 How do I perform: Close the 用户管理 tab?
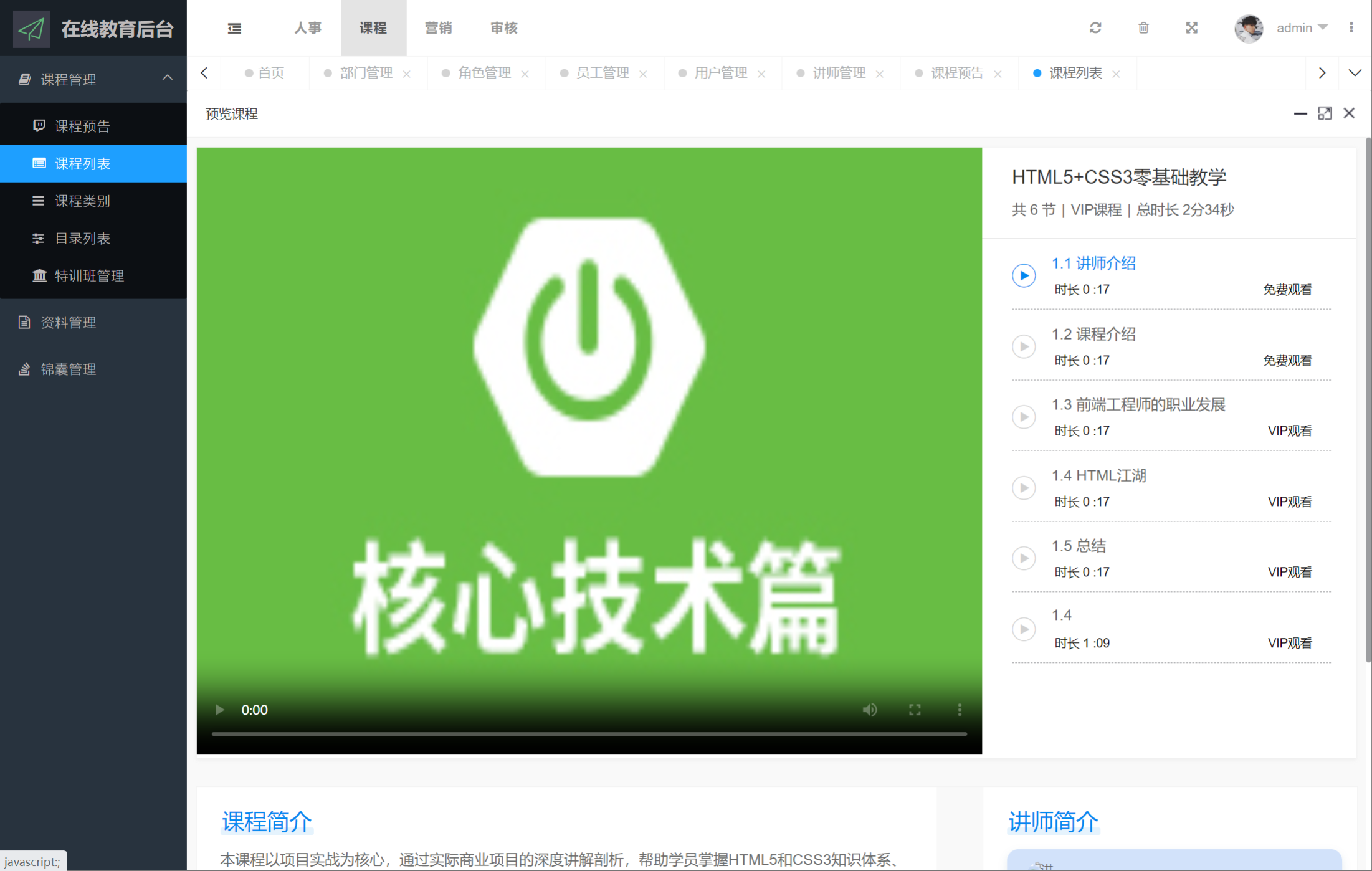tap(761, 74)
